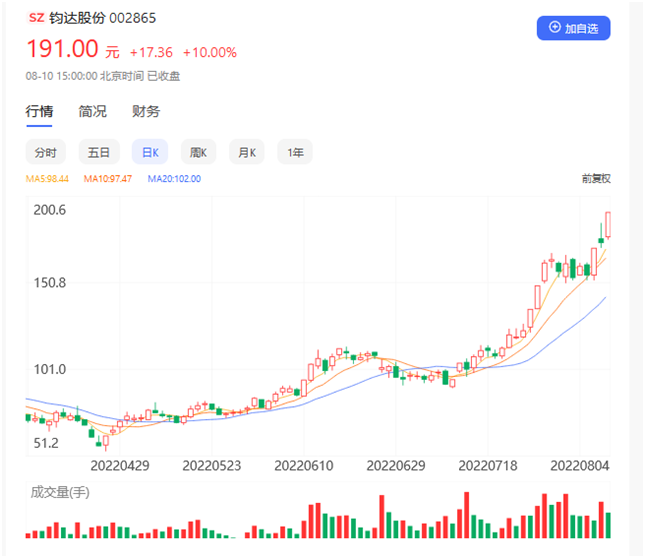645x558 pixels.
Task: Select the 1年 chart period
Action: pyautogui.click(x=295, y=152)
